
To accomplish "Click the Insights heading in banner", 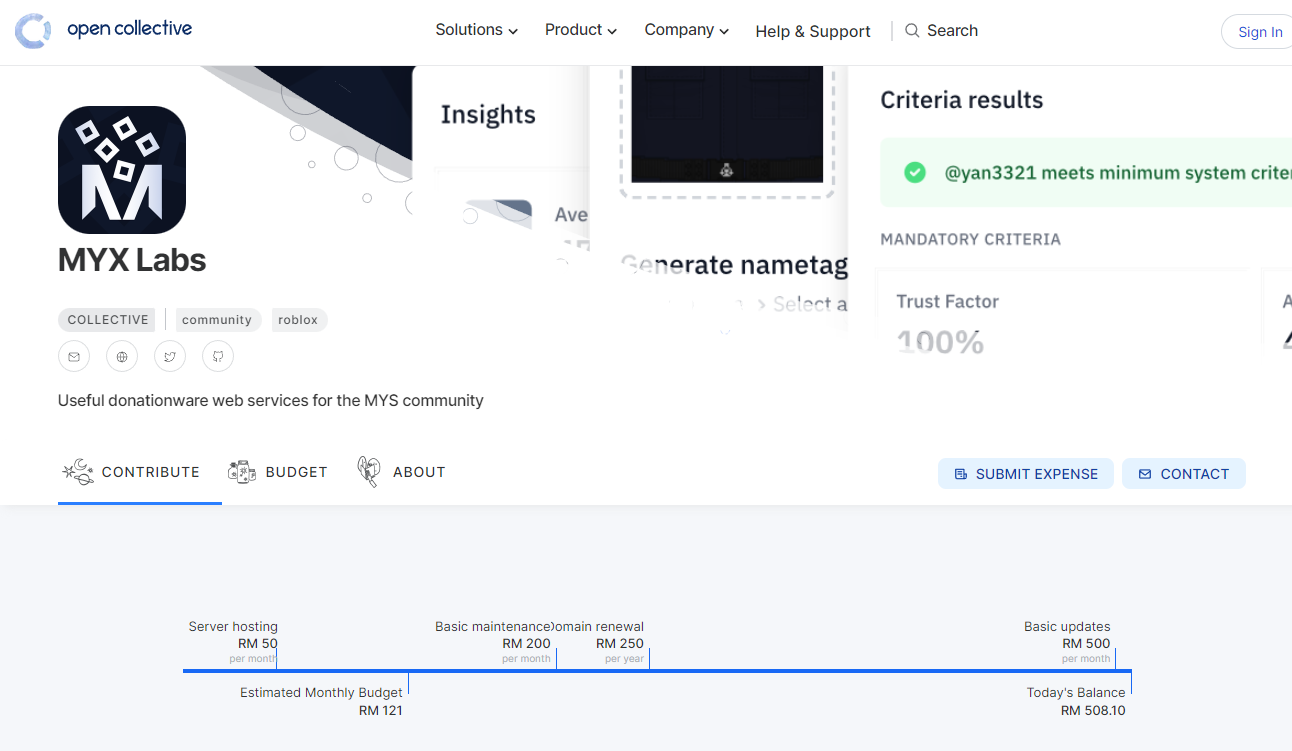I will coord(488,115).
